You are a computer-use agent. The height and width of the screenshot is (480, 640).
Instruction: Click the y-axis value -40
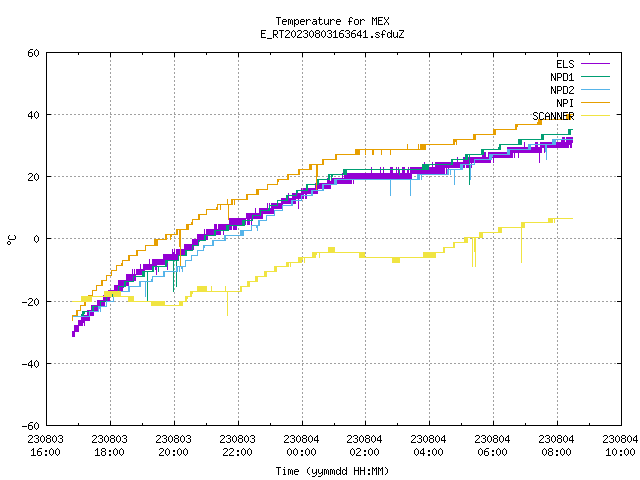[31, 364]
